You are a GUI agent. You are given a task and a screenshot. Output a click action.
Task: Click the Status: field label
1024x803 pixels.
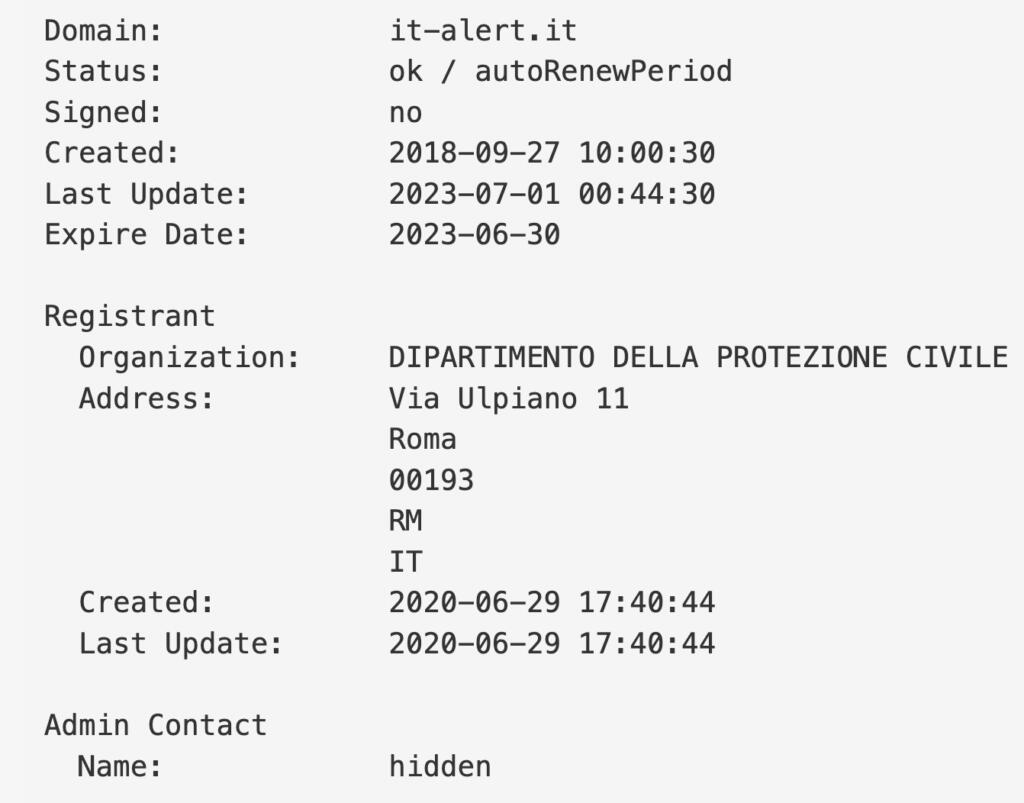coord(103,71)
